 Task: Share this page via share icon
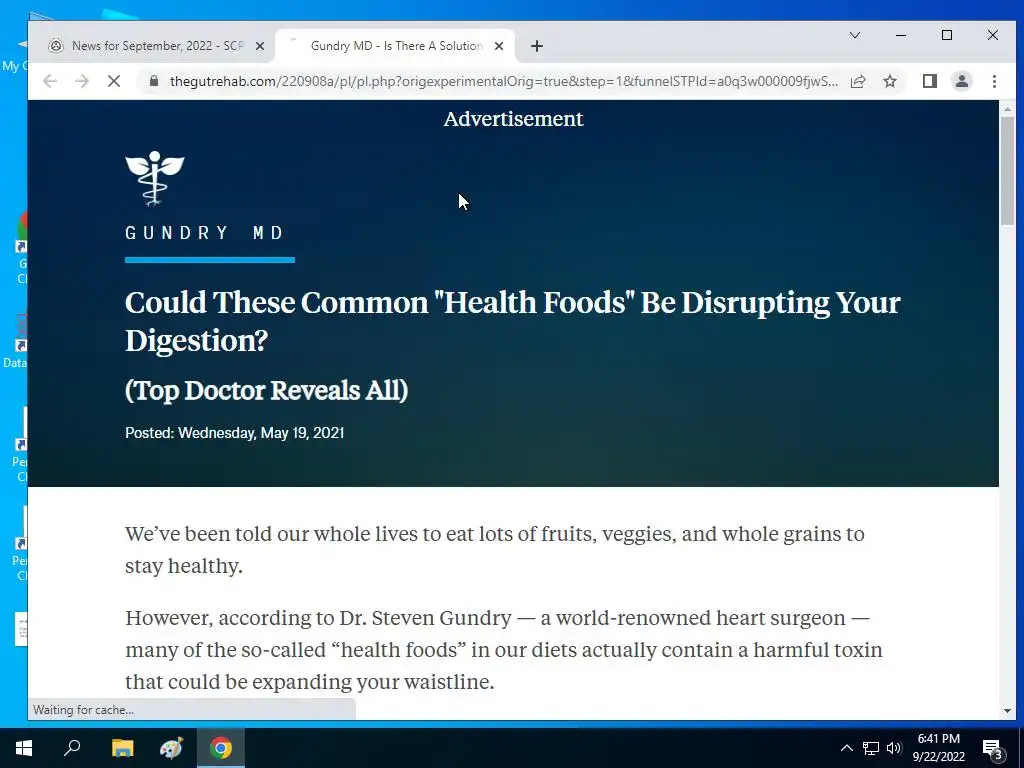point(858,81)
